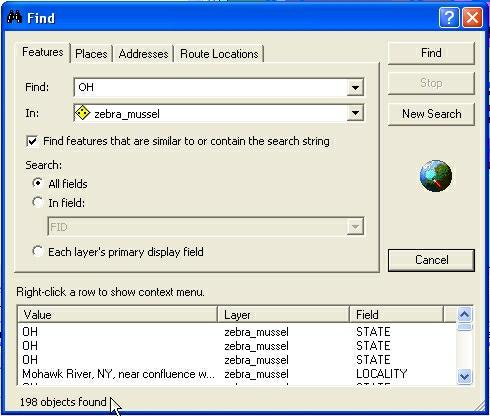The height and width of the screenshot is (416, 490).
Task: Click the LOCALITY field cell
Action: point(382,374)
